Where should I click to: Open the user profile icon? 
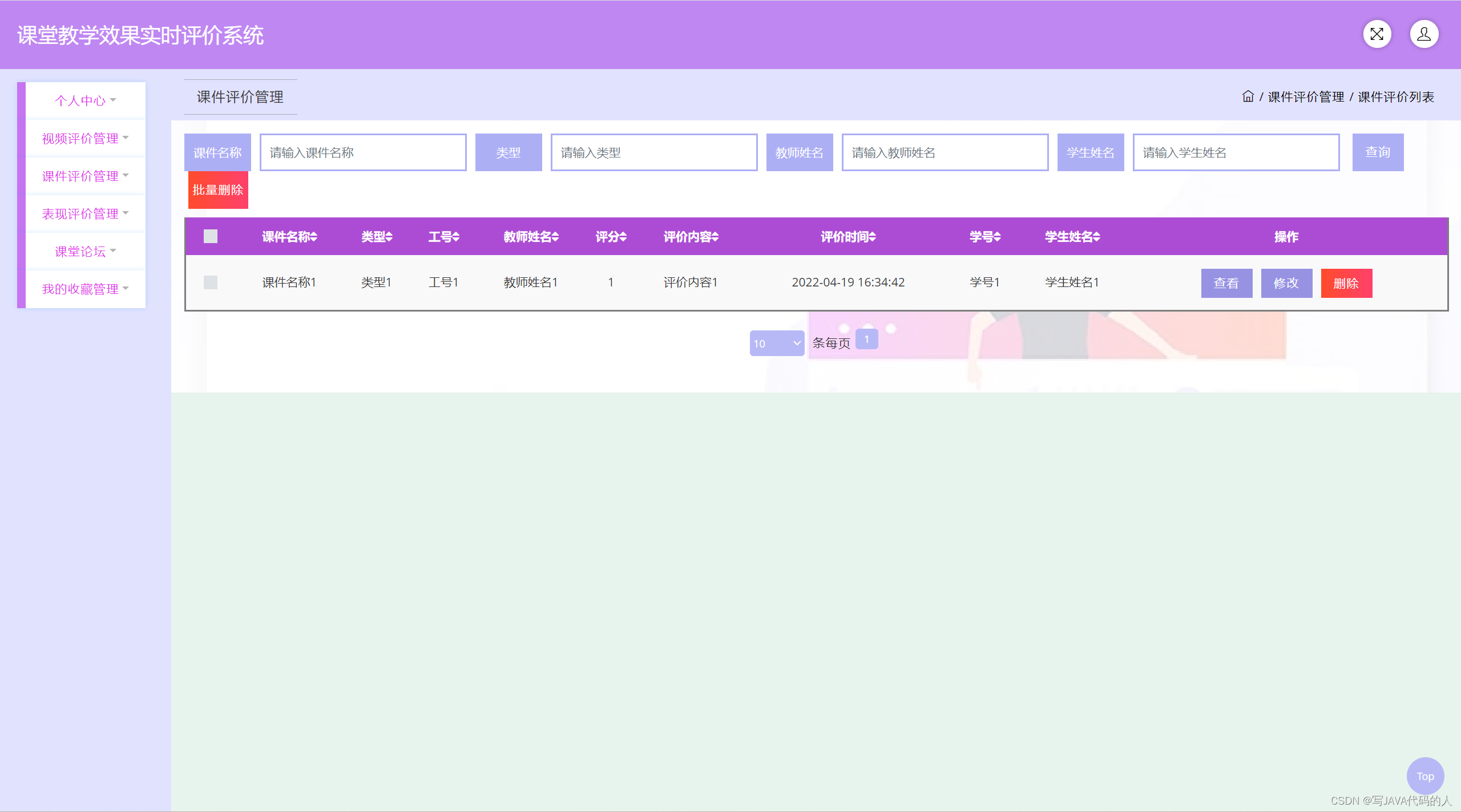point(1423,34)
